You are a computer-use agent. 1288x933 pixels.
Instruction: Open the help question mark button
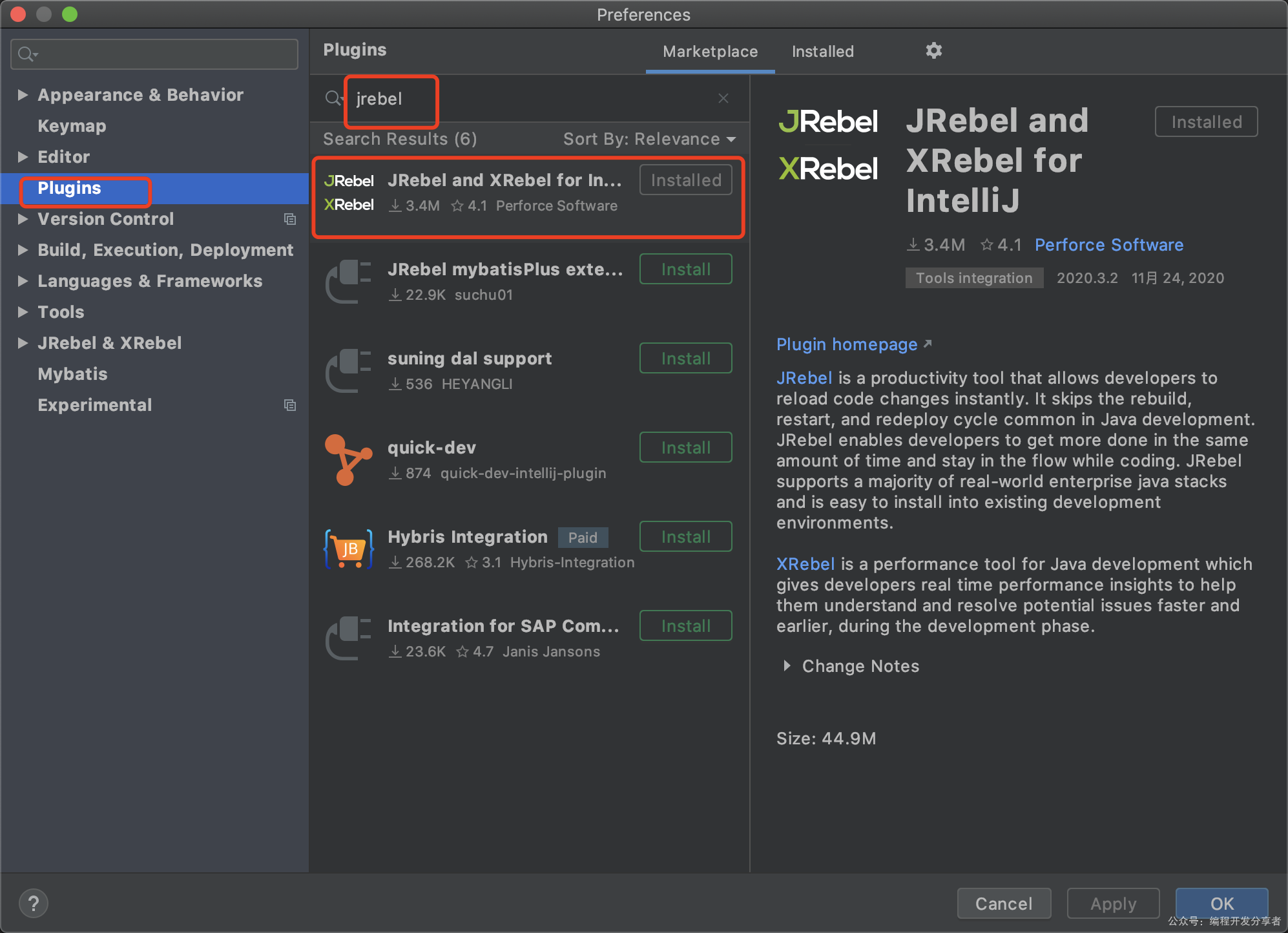point(34,903)
